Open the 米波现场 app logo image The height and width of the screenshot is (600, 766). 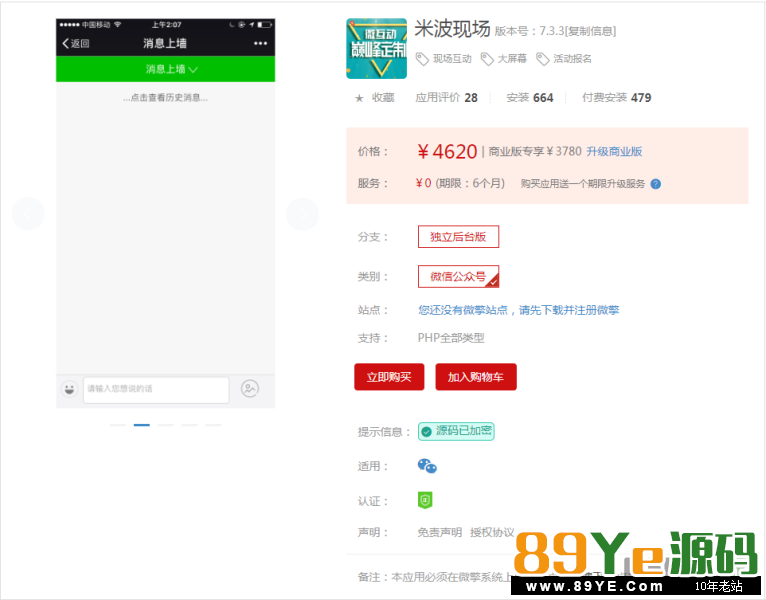(376, 49)
